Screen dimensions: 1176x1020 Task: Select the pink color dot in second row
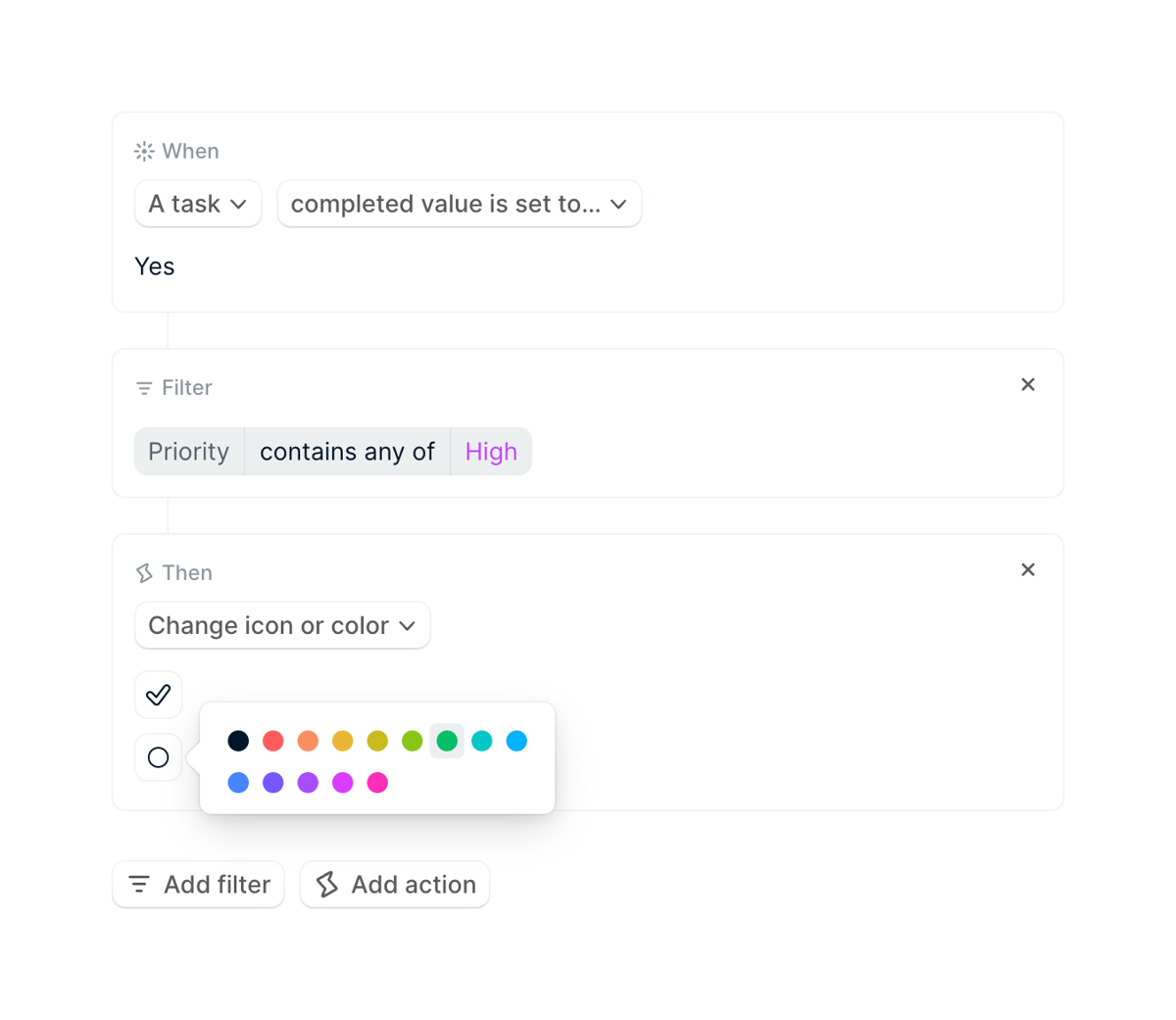click(377, 783)
